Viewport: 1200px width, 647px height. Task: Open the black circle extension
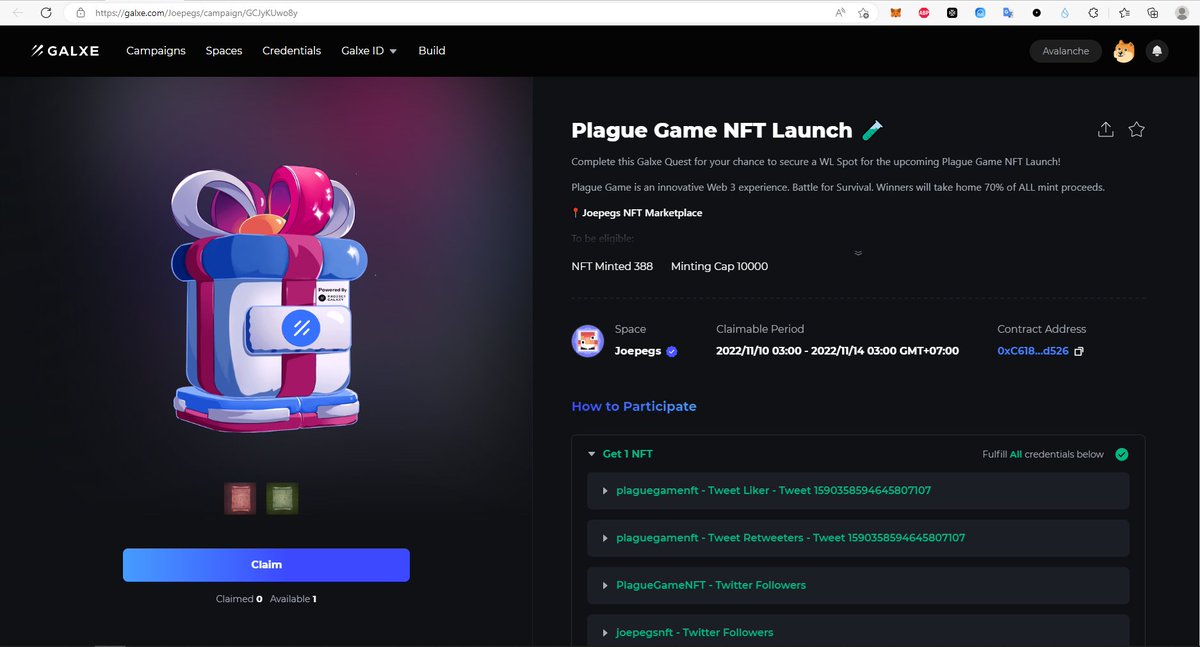pos(1036,13)
